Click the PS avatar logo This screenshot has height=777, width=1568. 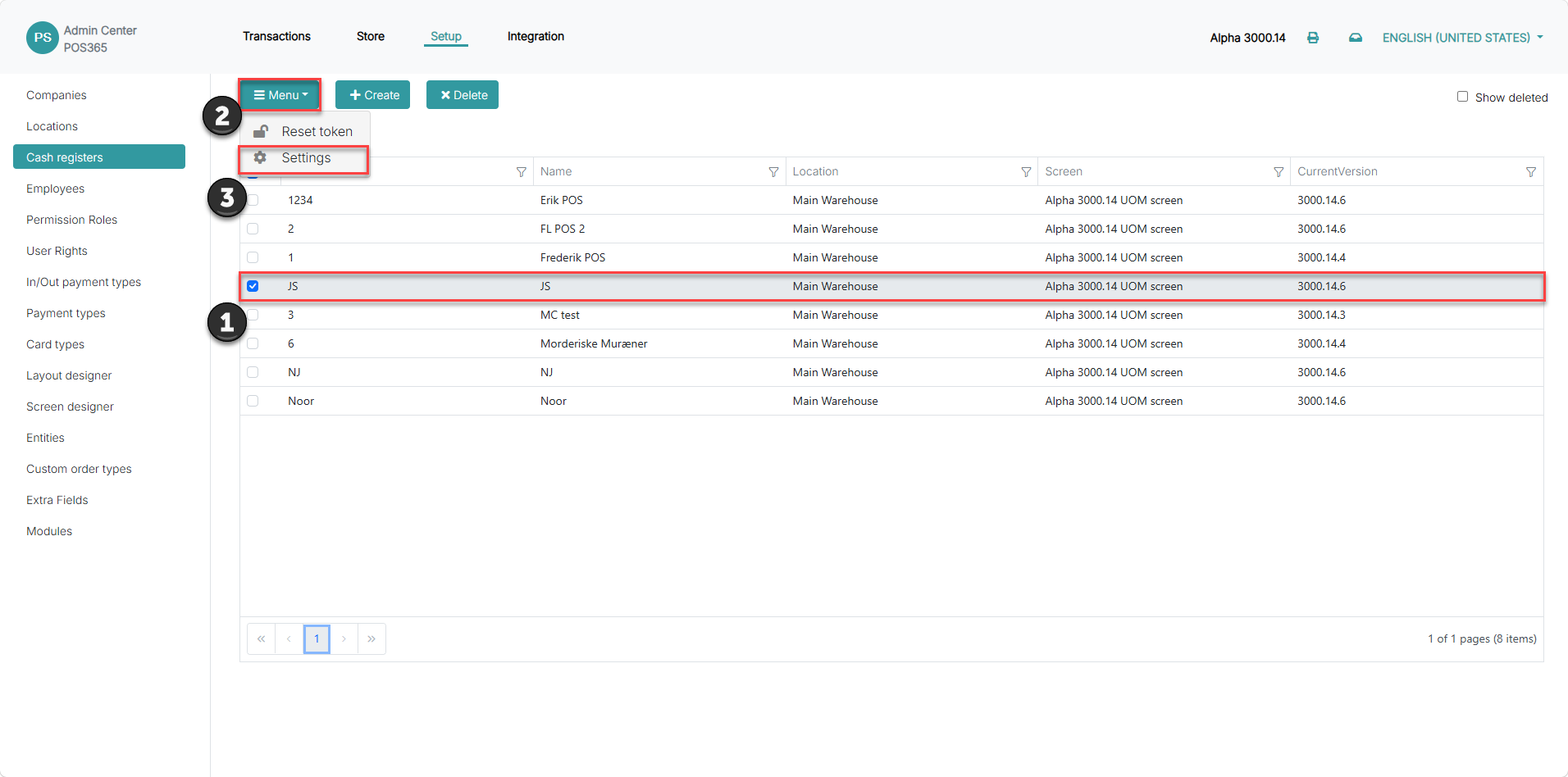(43, 38)
